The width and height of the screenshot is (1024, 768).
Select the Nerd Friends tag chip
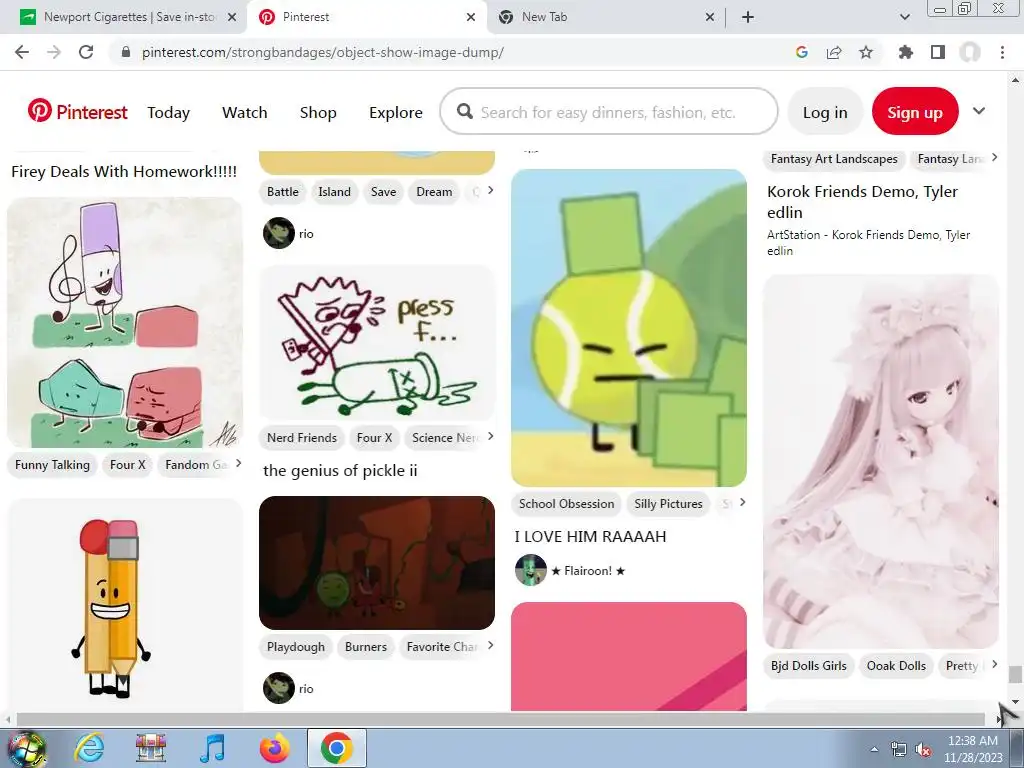[x=302, y=438]
